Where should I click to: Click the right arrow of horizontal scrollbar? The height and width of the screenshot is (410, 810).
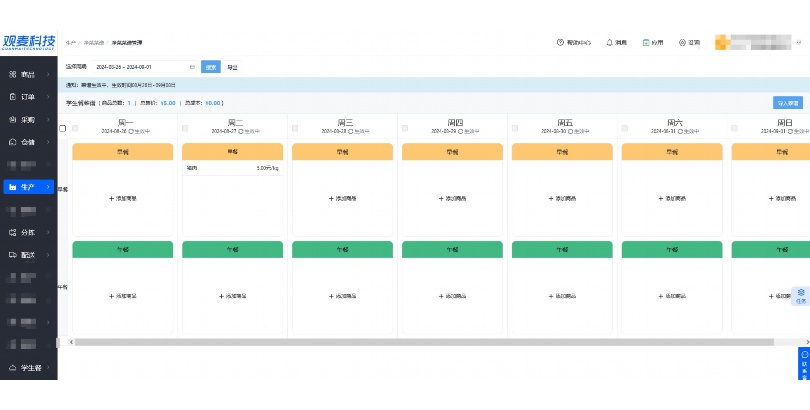[x=807, y=342]
